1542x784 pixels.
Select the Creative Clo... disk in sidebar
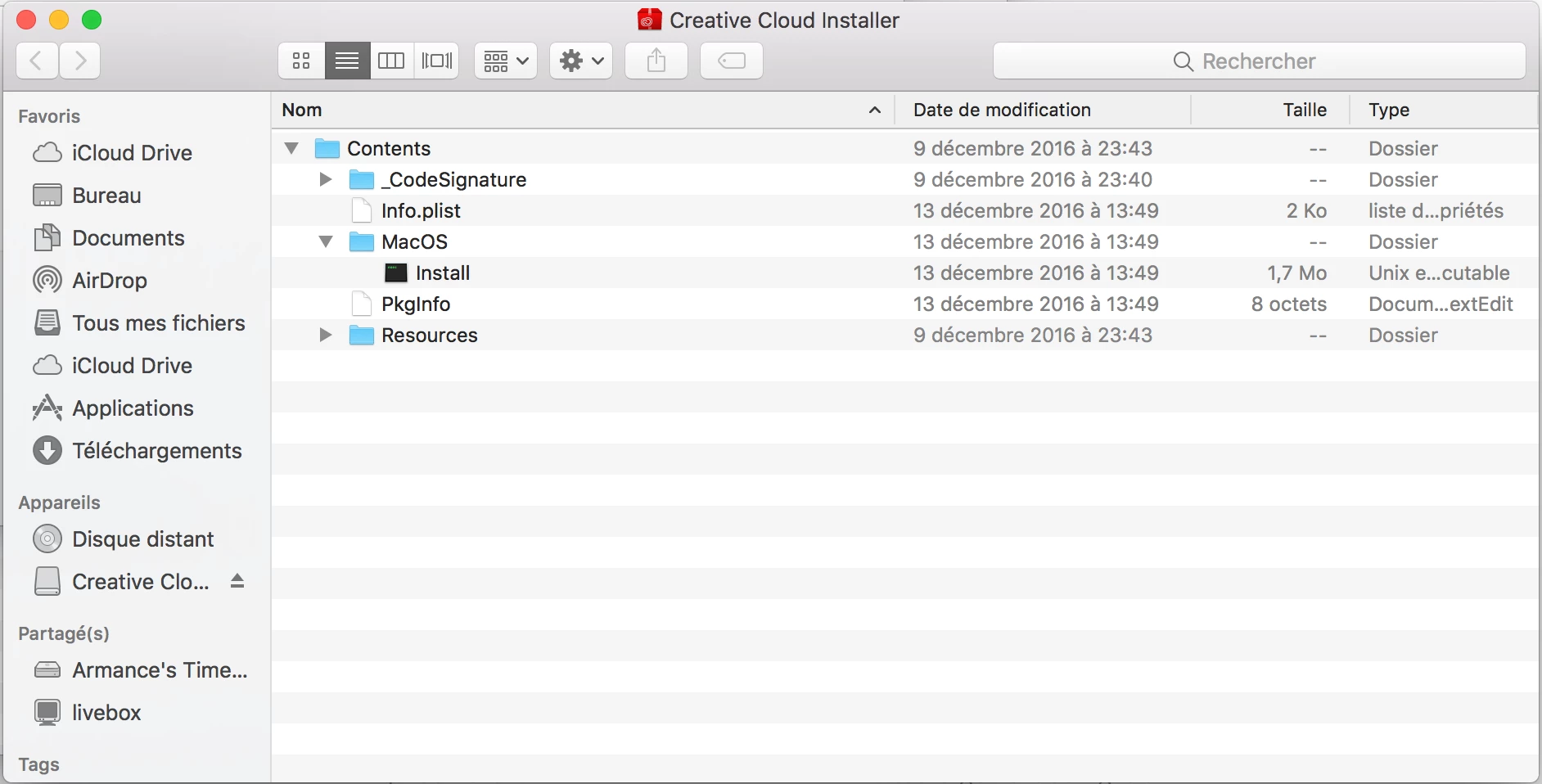coord(121,582)
